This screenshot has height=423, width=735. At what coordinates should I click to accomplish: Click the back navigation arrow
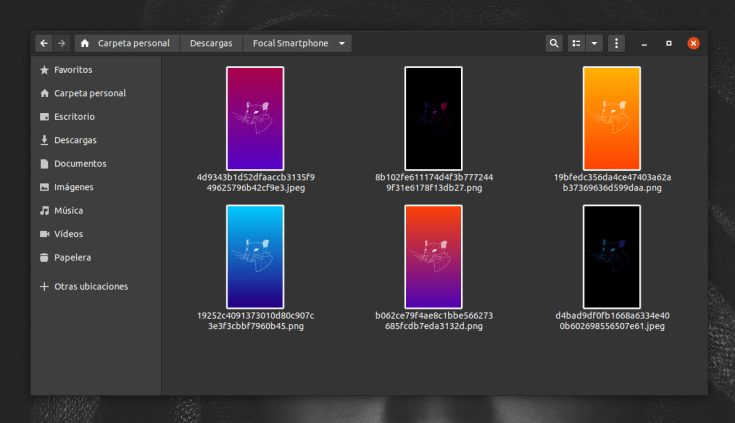tap(44, 43)
